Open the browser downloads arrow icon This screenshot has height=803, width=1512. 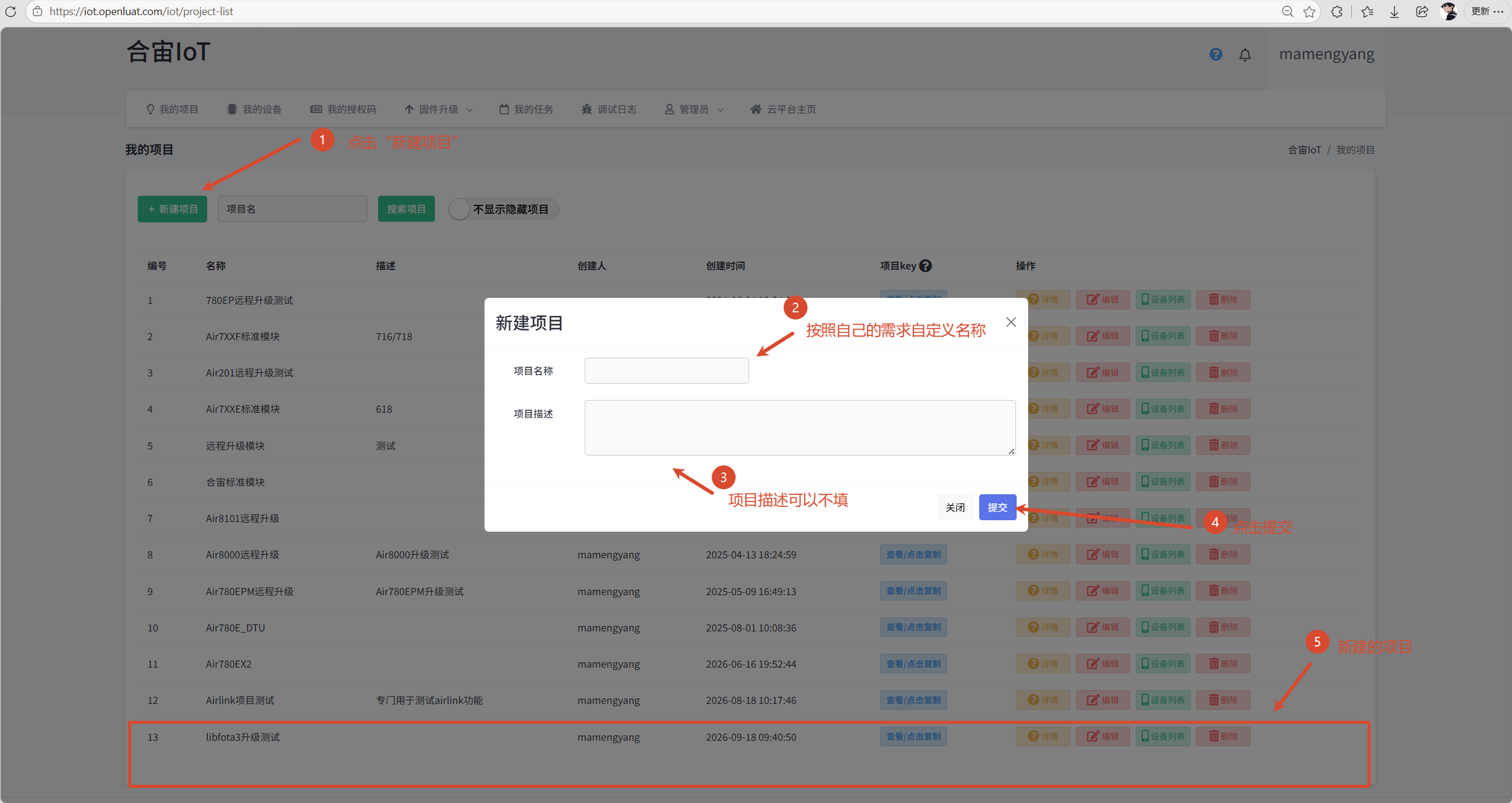click(x=1394, y=11)
